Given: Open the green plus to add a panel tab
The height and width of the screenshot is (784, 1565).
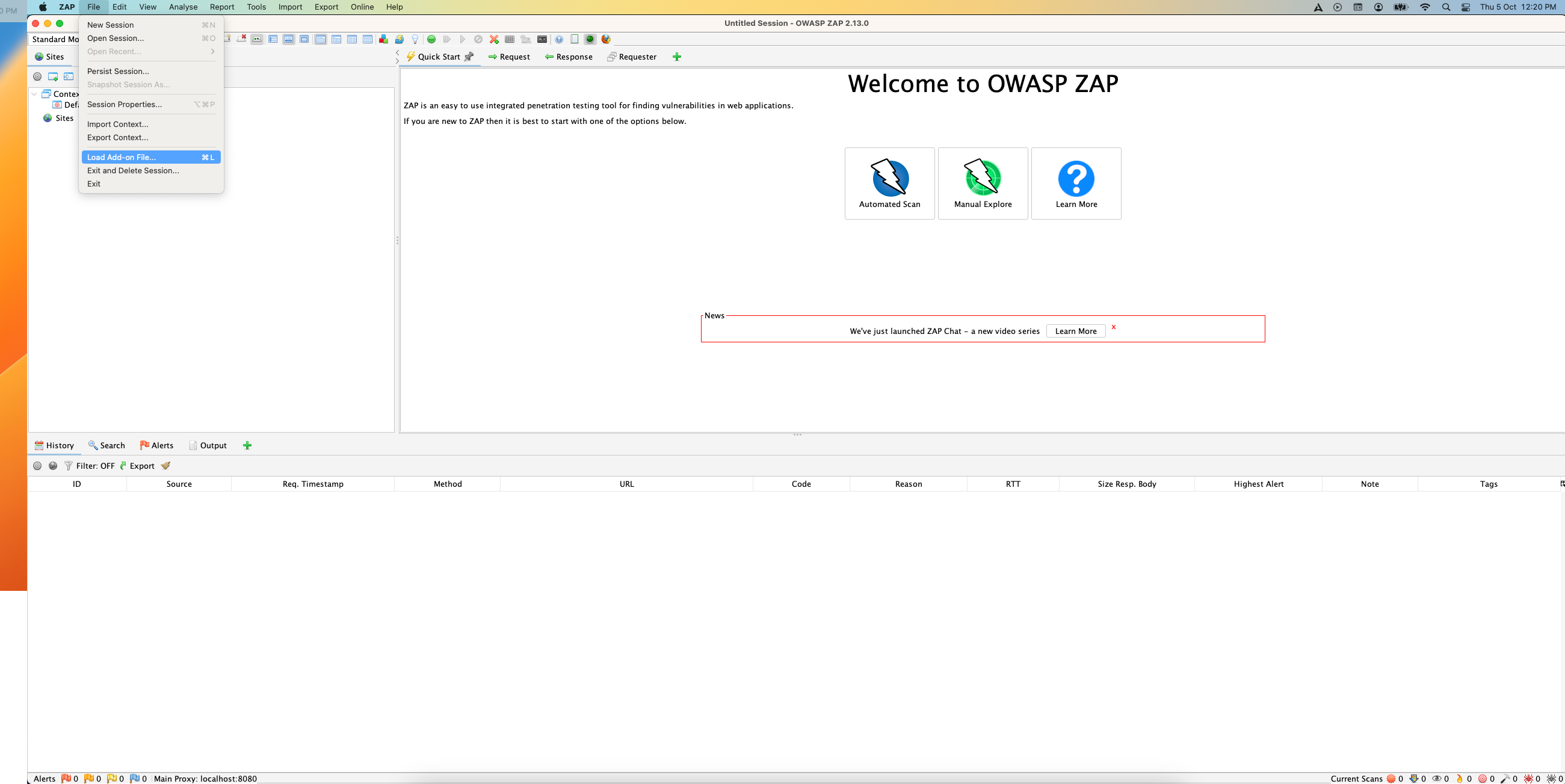Looking at the screenshot, I should coord(247,445).
